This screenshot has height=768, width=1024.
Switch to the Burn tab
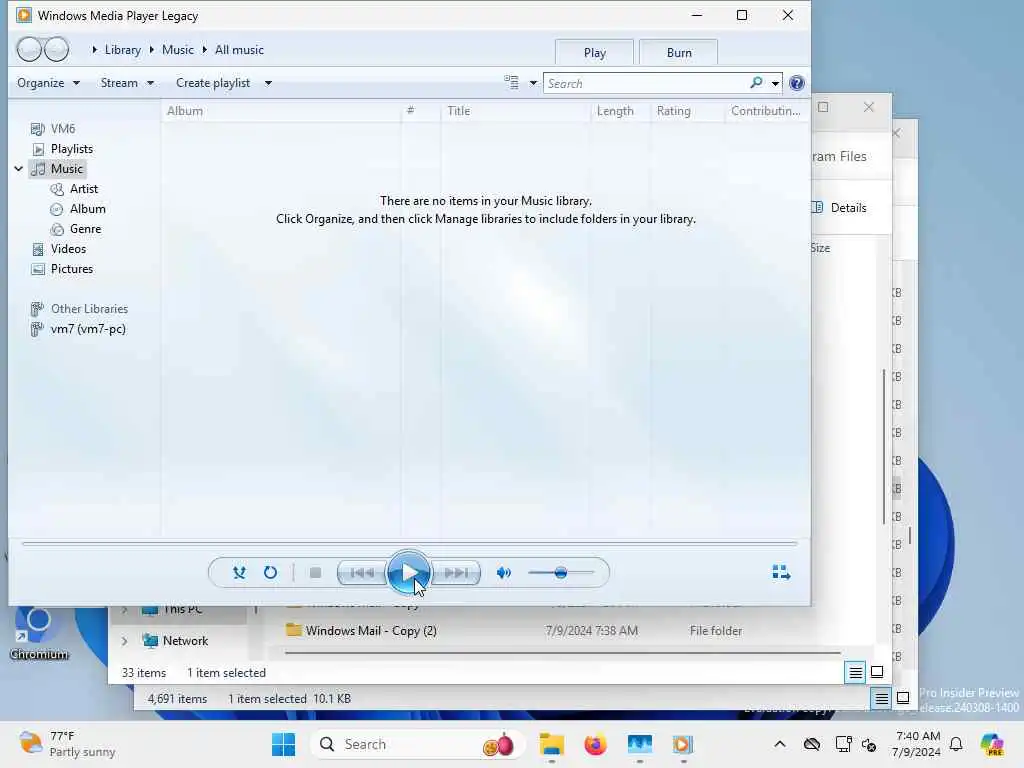point(679,52)
